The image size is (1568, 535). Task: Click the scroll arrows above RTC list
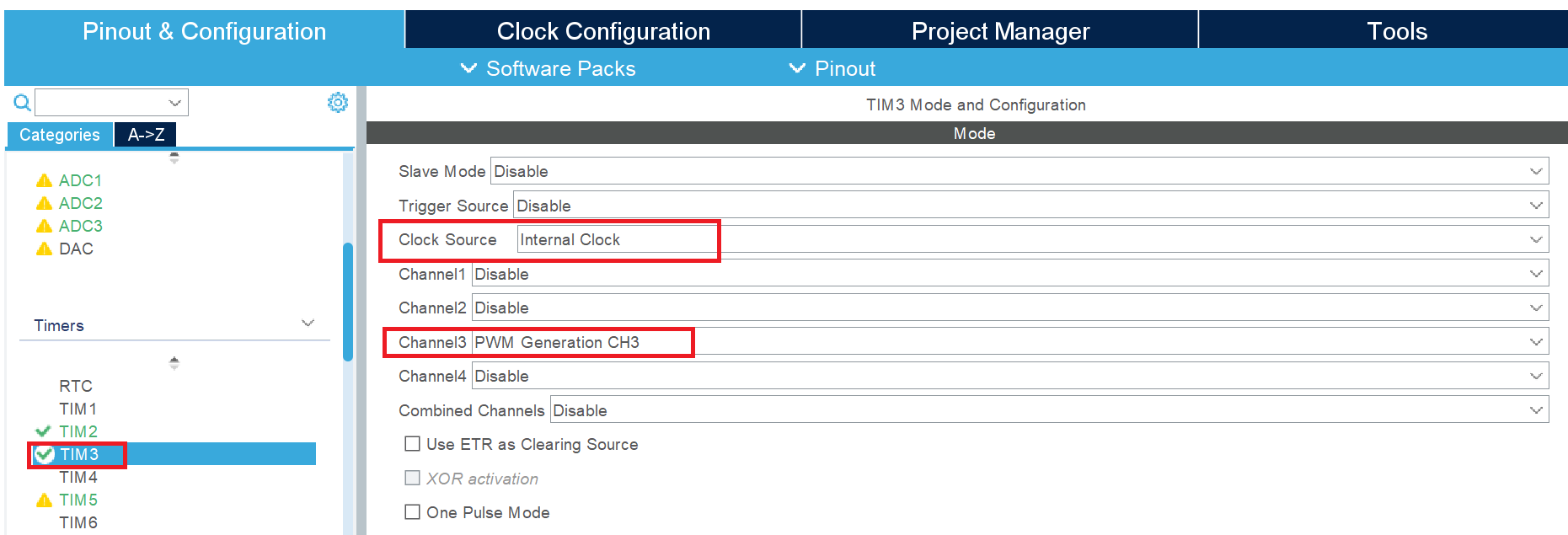pyautogui.click(x=174, y=363)
